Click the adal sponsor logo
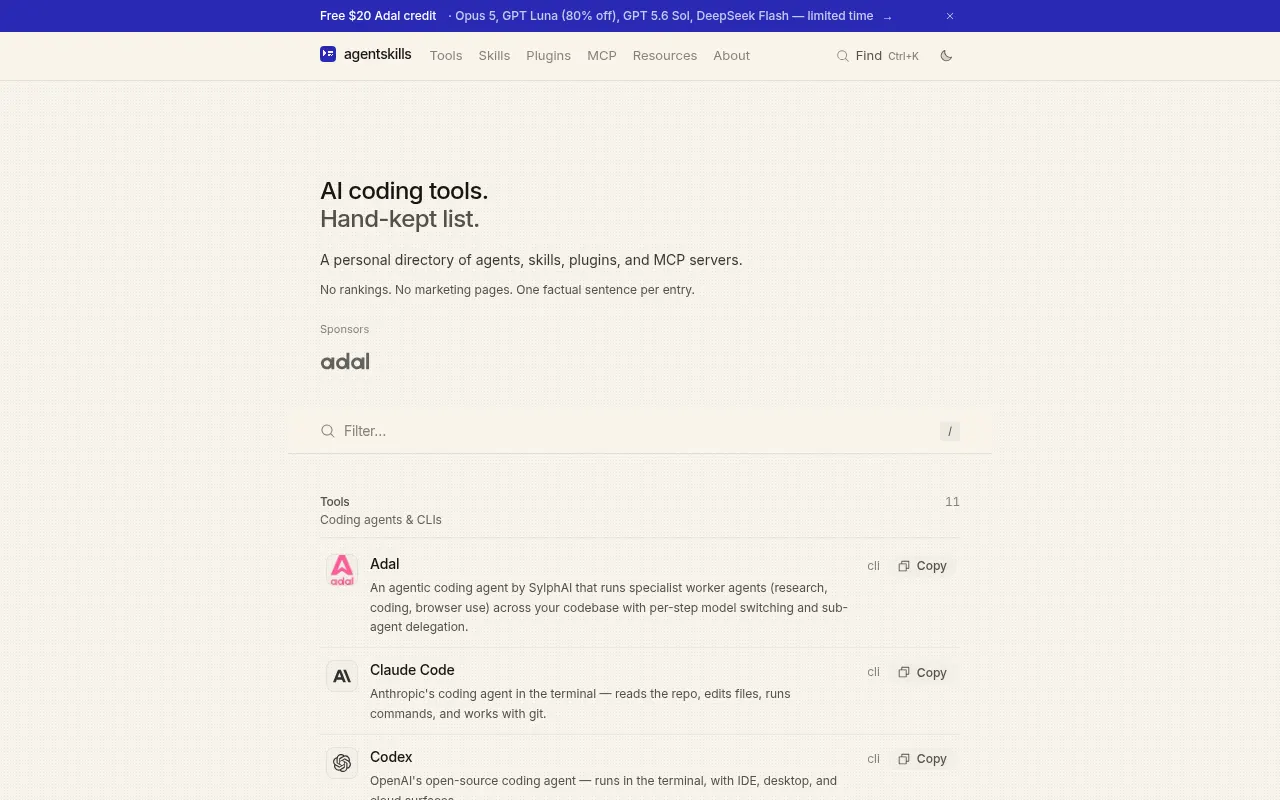1280x800 pixels. point(345,361)
